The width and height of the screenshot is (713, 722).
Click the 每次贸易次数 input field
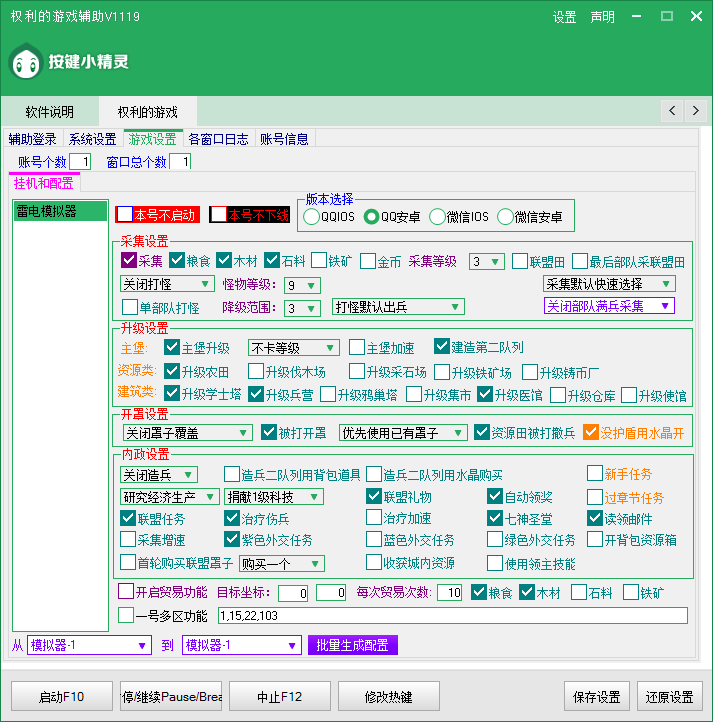coord(450,593)
